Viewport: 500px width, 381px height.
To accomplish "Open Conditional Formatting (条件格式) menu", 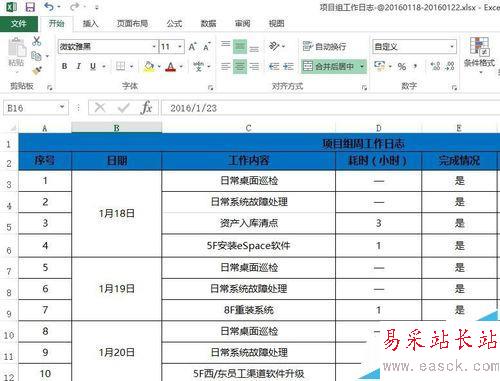I will coord(479,55).
